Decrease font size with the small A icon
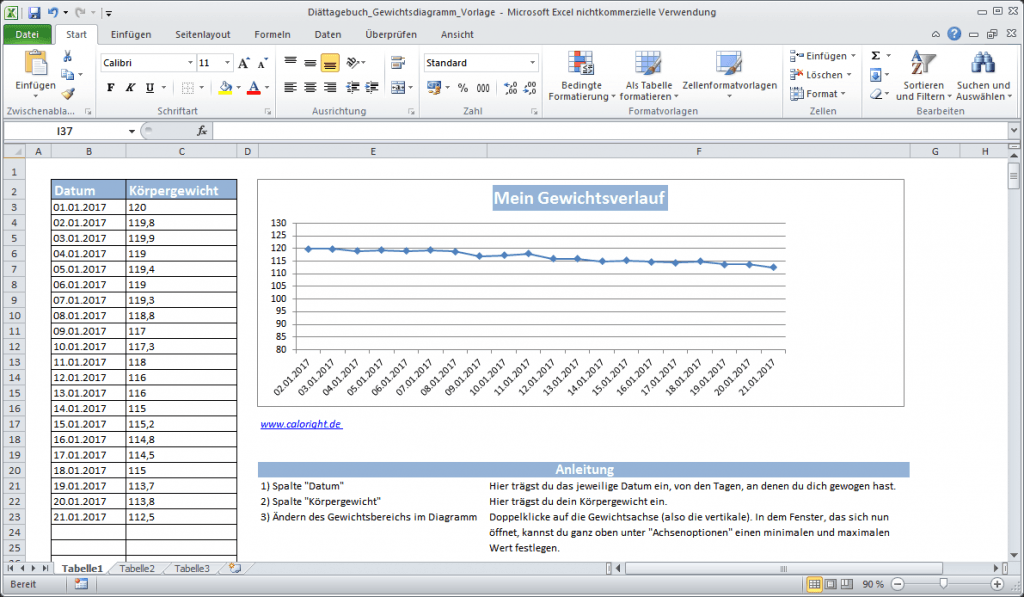 click(x=263, y=63)
